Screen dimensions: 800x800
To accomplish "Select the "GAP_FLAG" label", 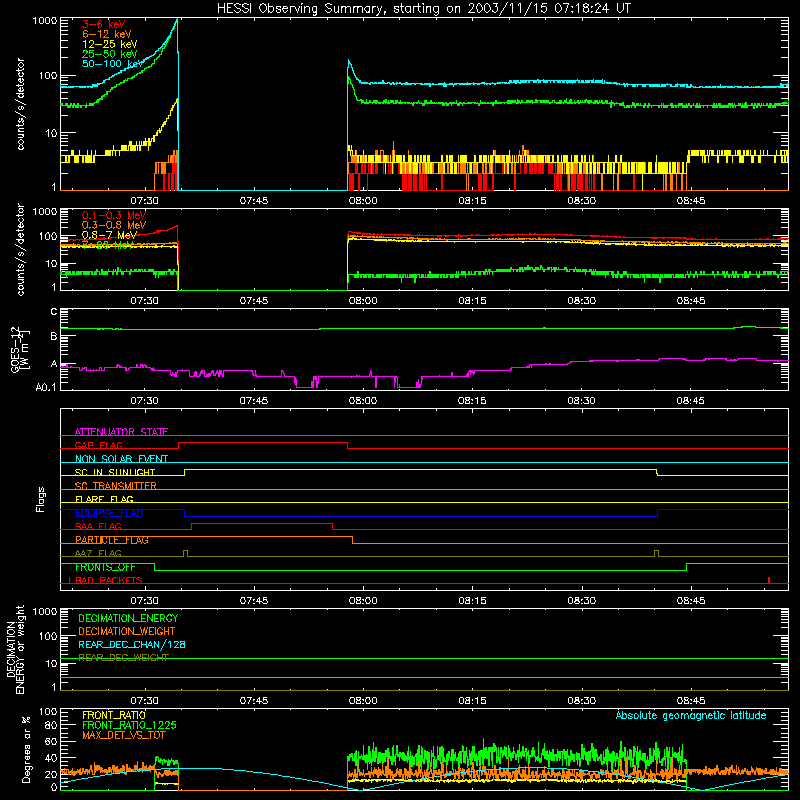I will click(98, 445).
